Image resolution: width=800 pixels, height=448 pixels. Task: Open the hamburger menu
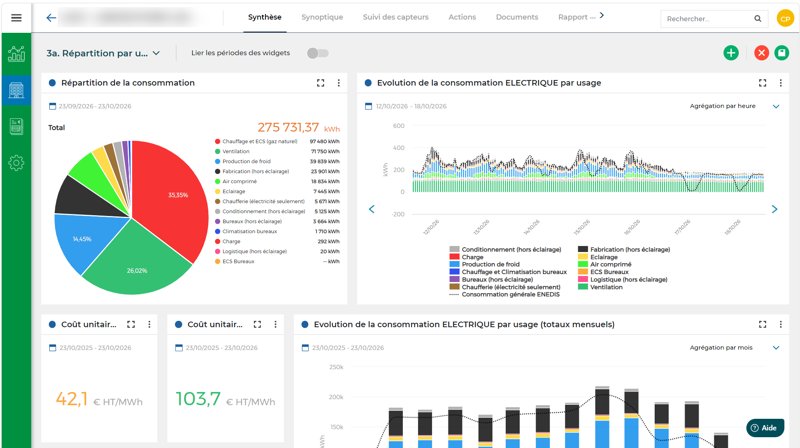coord(16,18)
